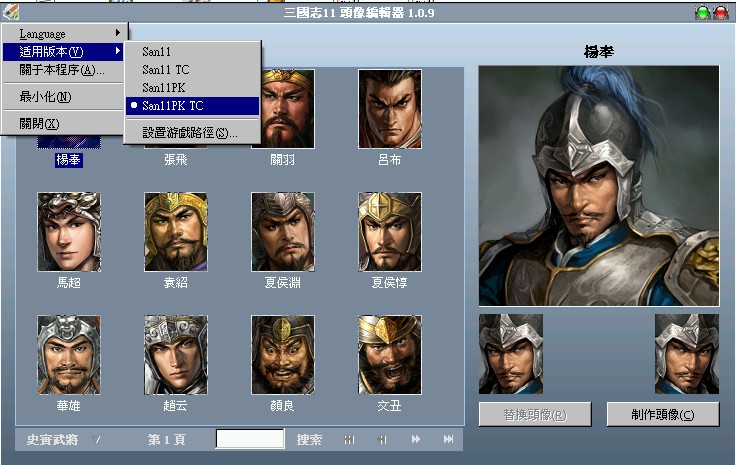Click the 楊奉 name label
The width and height of the screenshot is (736, 465).
pyautogui.click(x=69, y=160)
